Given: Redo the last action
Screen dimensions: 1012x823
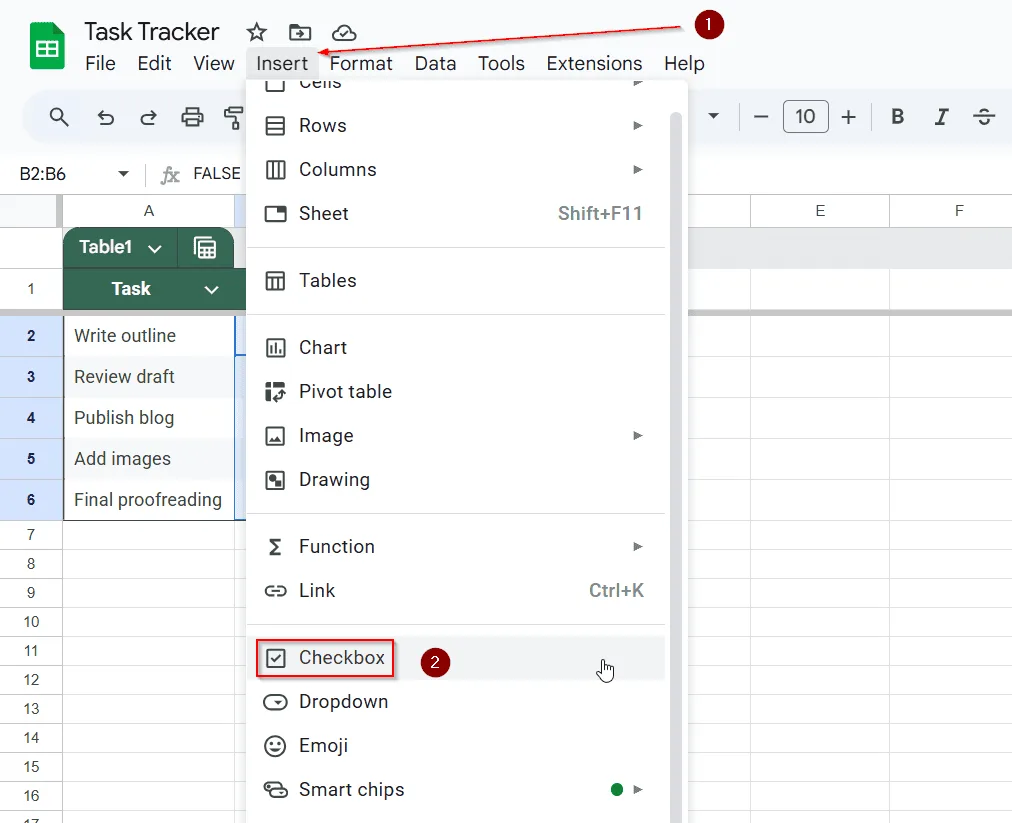Looking at the screenshot, I should [148, 117].
